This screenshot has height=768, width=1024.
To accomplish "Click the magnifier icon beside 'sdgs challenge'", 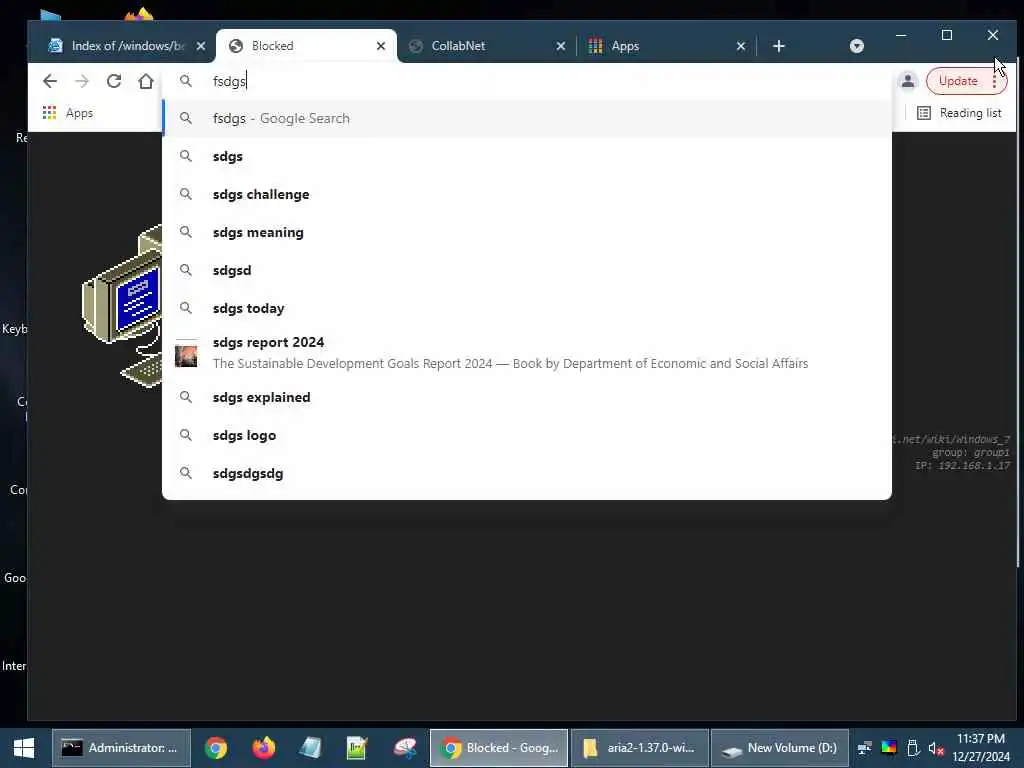I will tap(186, 194).
